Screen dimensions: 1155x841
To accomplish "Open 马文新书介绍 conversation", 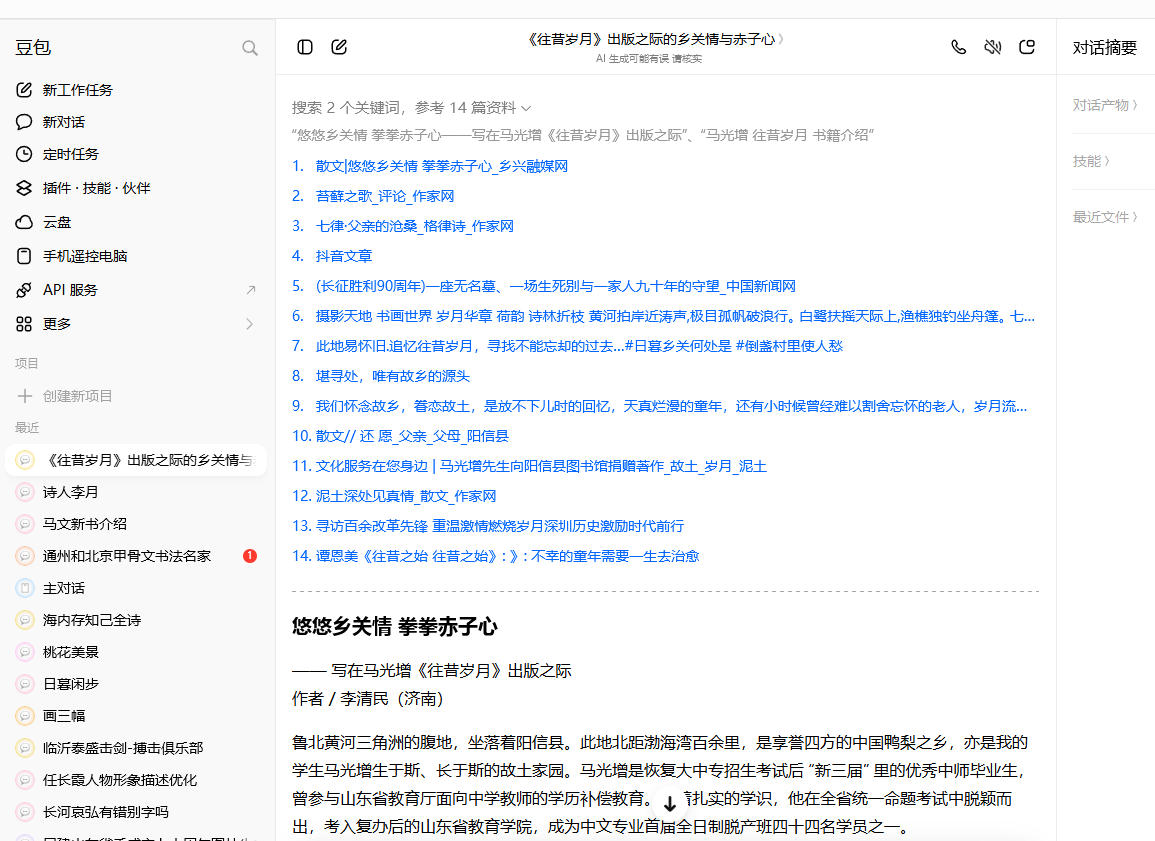I will 137,524.
